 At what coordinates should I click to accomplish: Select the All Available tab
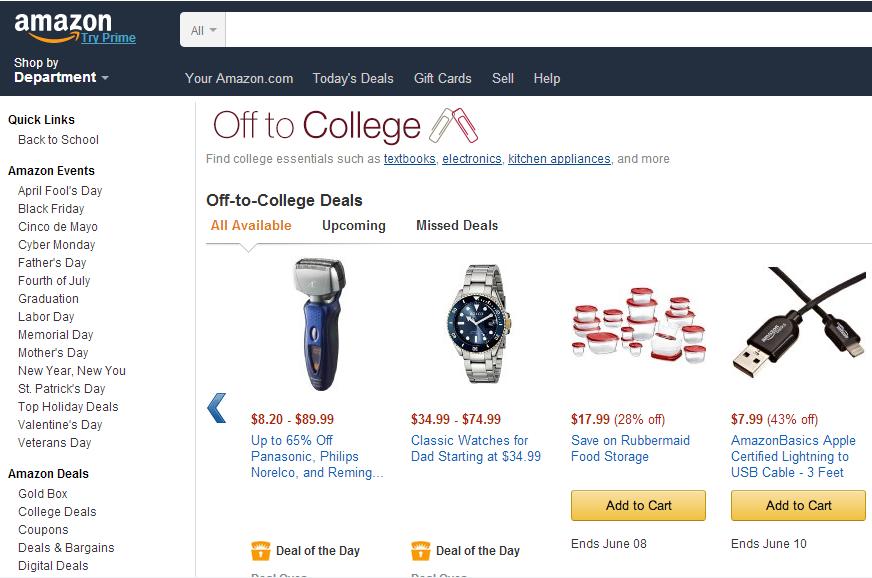click(251, 225)
